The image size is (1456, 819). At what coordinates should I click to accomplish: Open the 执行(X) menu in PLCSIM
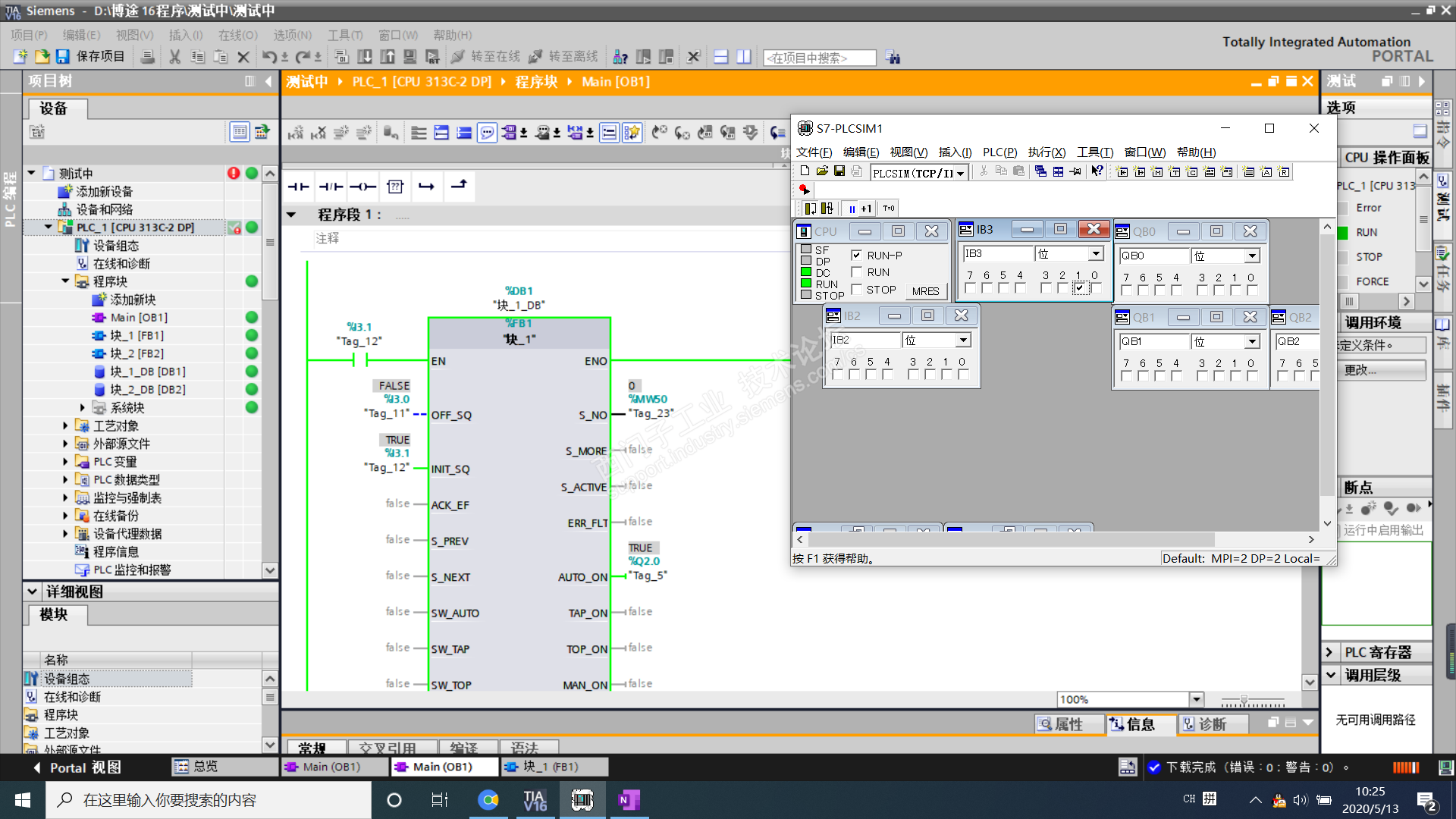tap(1046, 152)
